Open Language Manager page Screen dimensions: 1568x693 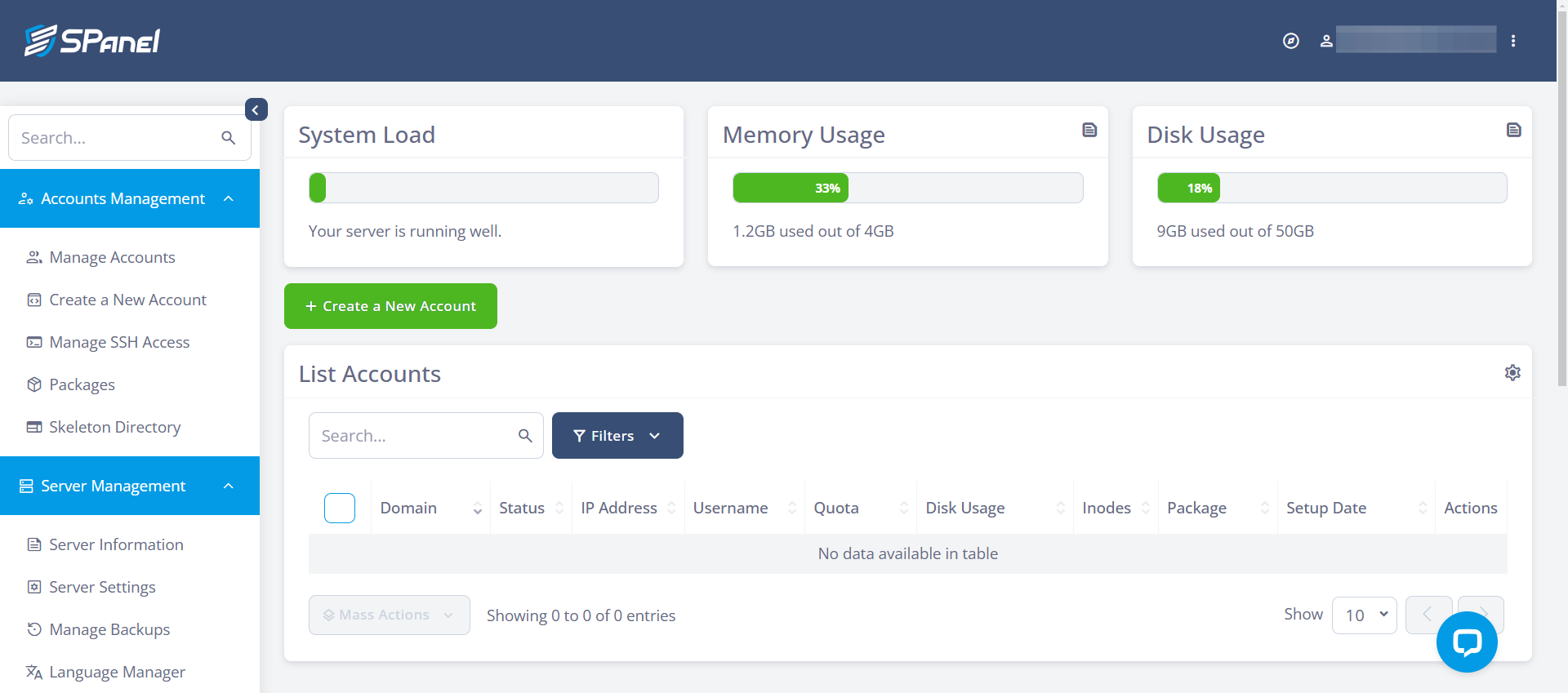(117, 672)
